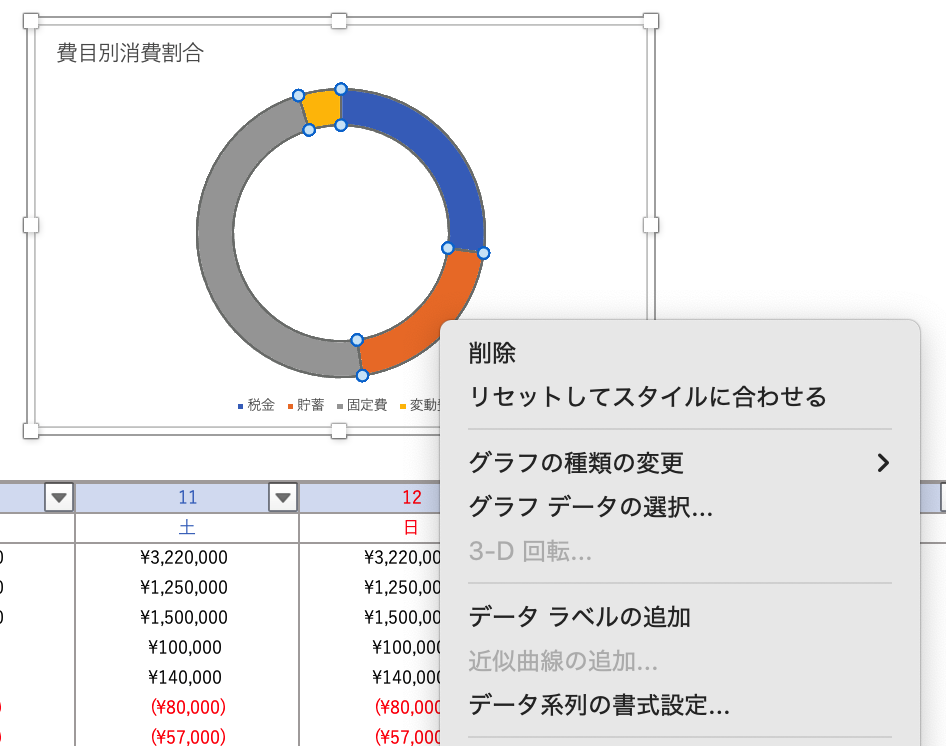Open グラフ データの選択 dialog
Image resolution: width=946 pixels, height=746 pixels.
590,508
